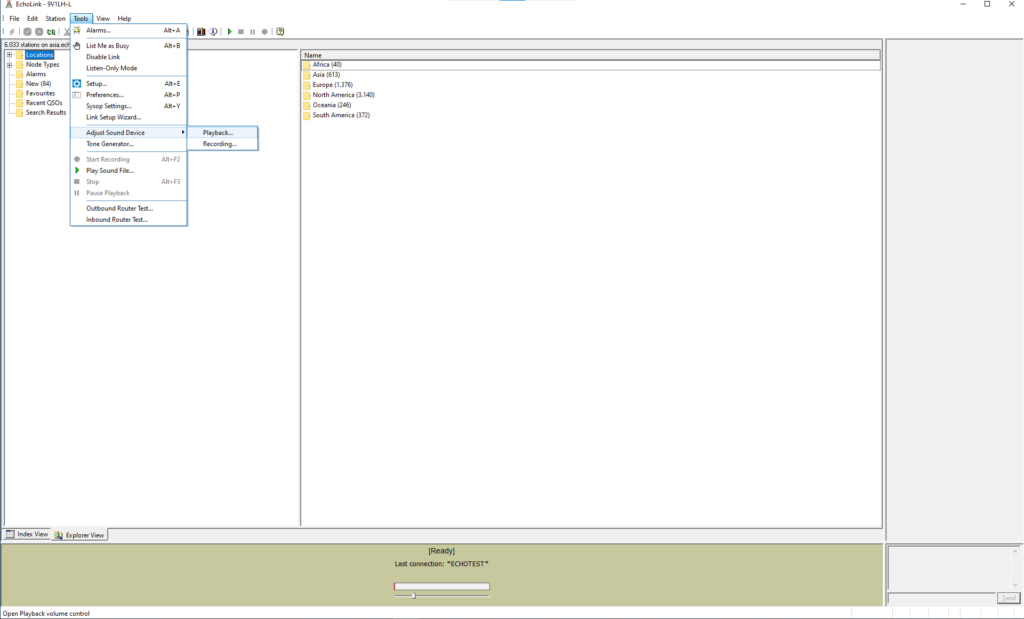Select Search Results in the tree
The height and width of the screenshot is (619, 1024).
click(x=46, y=112)
